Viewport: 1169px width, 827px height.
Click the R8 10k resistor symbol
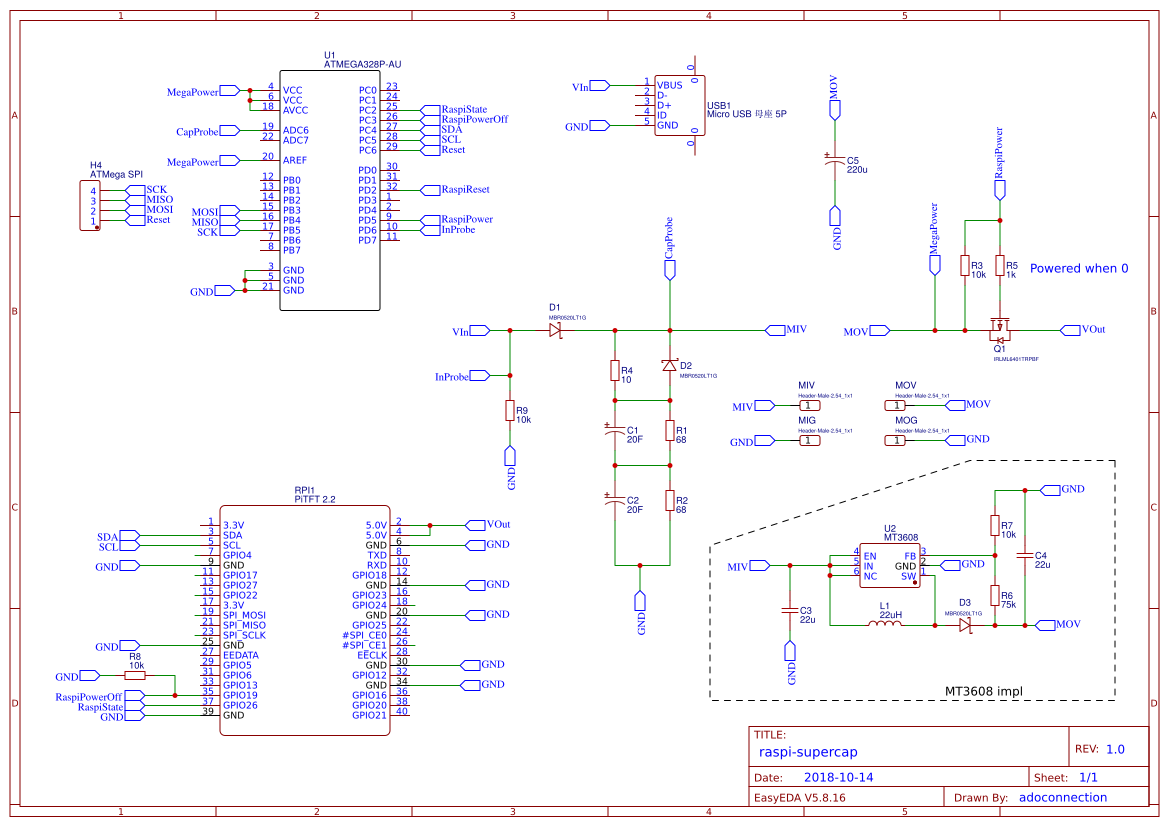click(x=135, y=676)
